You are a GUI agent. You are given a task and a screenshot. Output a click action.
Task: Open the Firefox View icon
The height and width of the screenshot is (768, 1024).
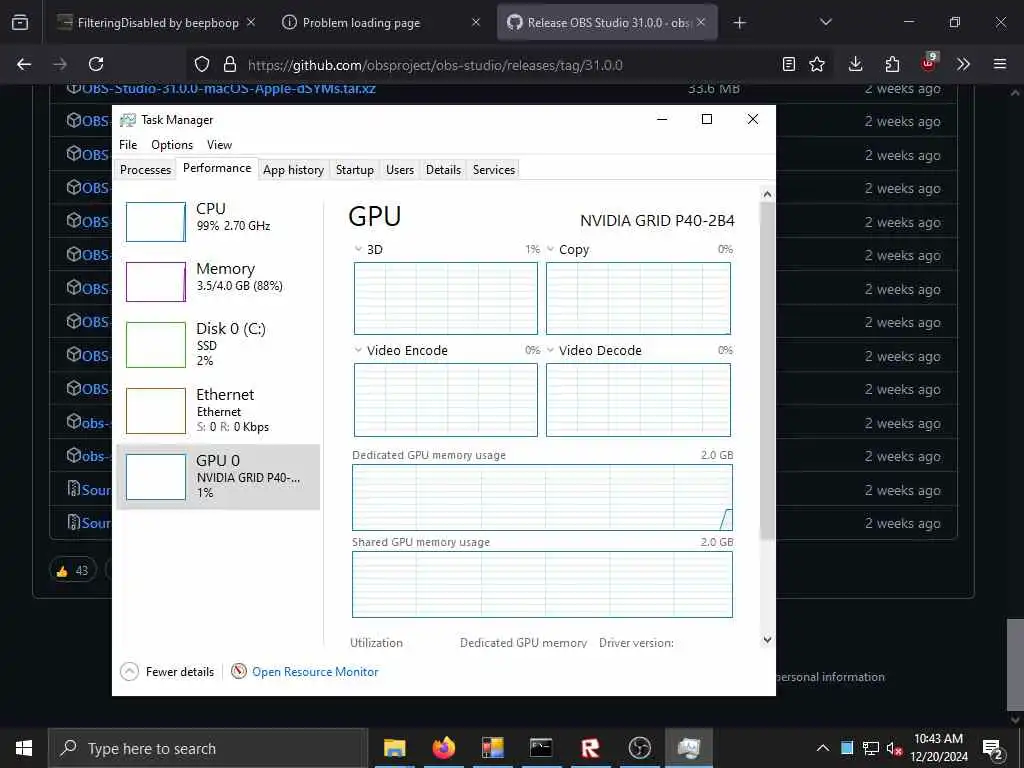coord(20,22)
